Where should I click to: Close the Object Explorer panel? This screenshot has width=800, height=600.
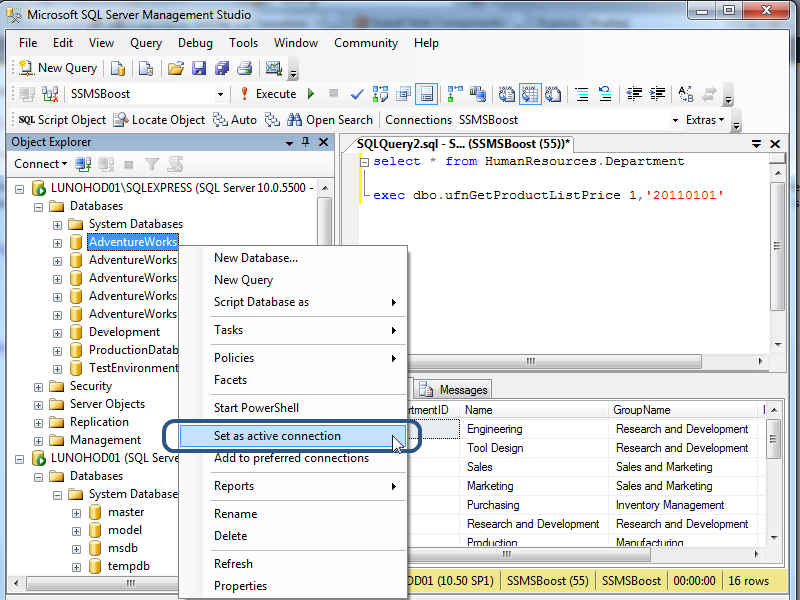pos(323,142)
